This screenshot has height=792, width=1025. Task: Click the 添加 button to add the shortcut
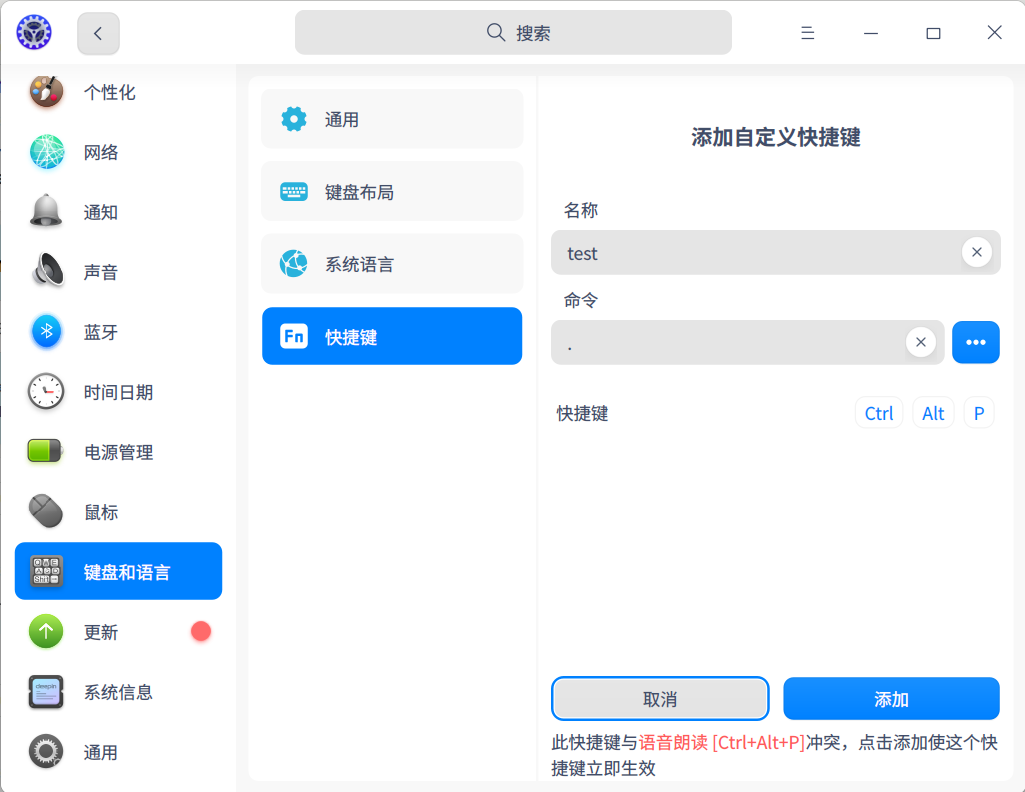click(890, 698)
